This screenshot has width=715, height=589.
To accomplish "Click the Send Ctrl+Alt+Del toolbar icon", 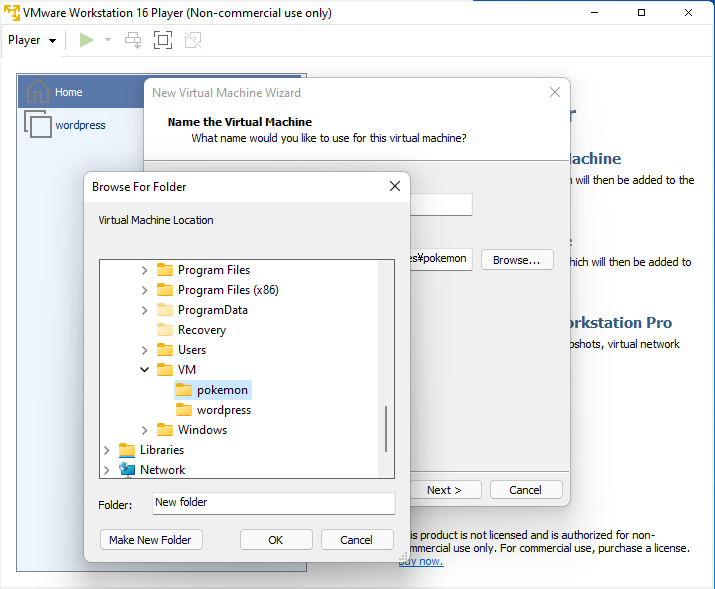I will point(133,40).
